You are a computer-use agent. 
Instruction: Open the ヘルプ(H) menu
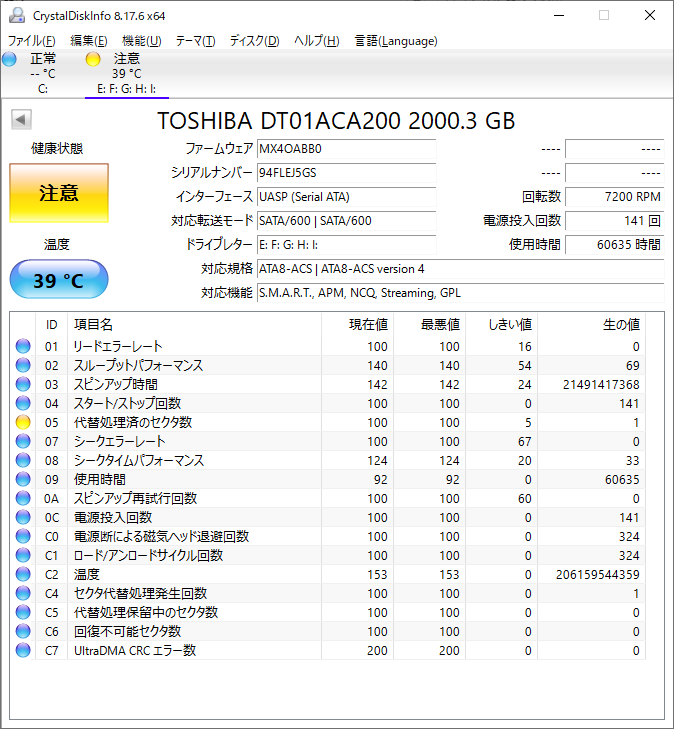(317, 41)
